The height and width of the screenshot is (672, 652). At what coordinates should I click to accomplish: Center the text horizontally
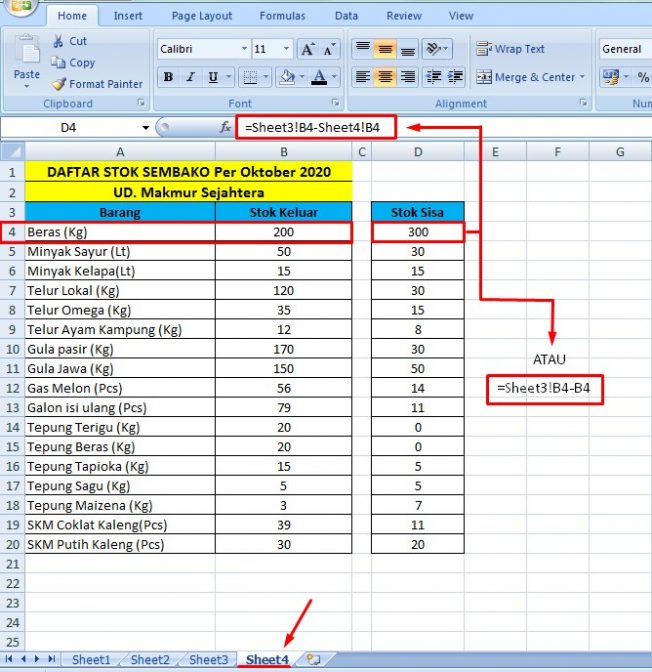[x=385, y=77]
